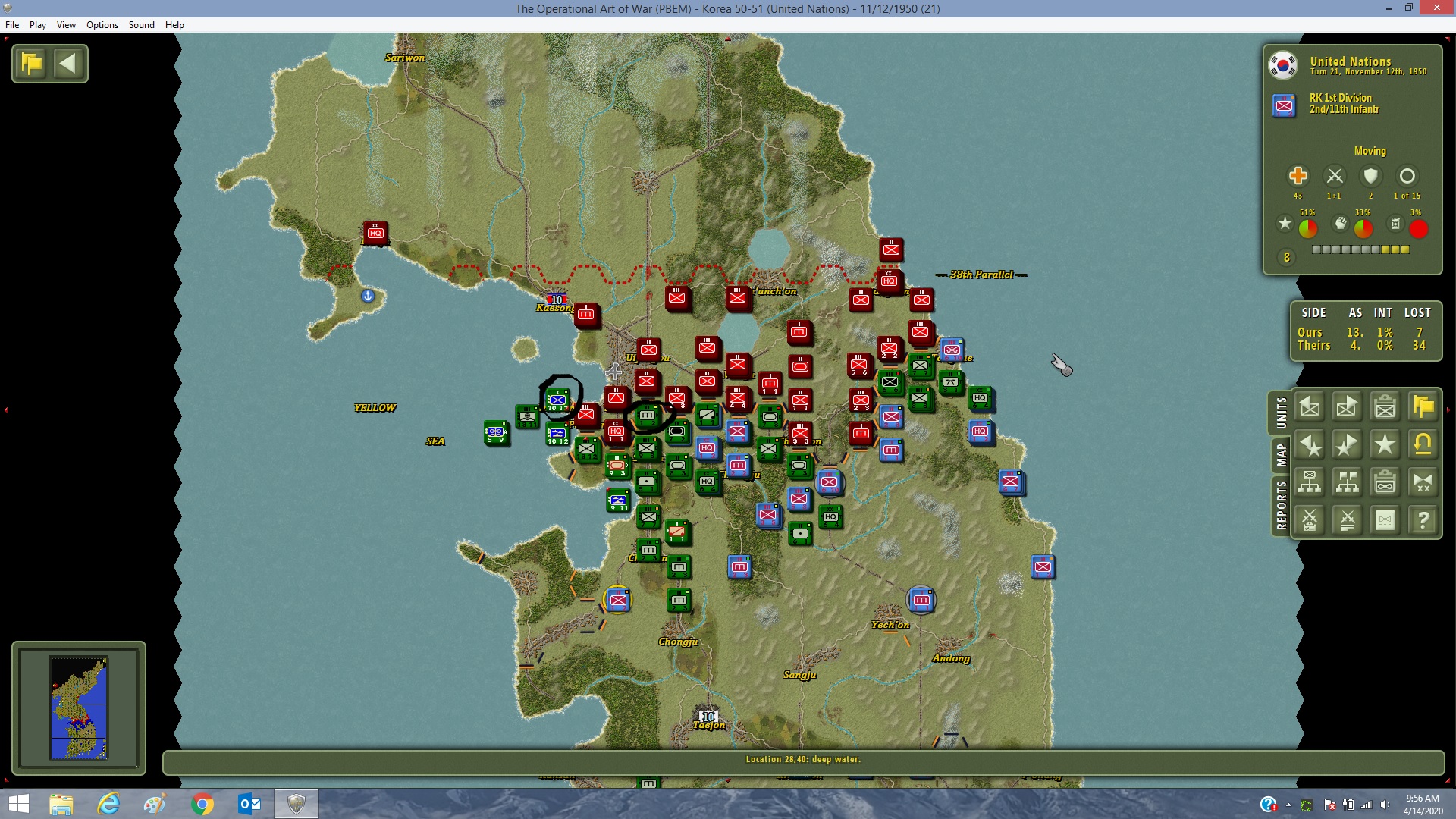1456x819 pixels.
Task: Click the crossed swords attack strength icon
Action: coord(1334,176)
